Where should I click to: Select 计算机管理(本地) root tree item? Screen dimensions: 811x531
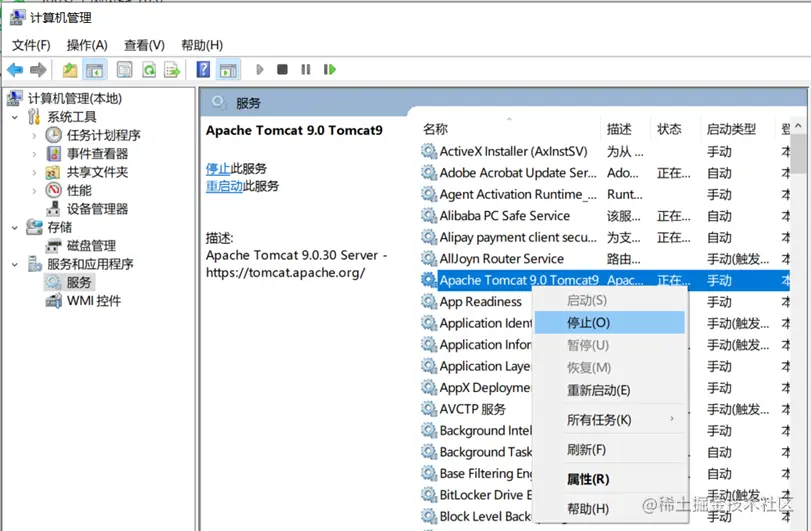(75, 98)
